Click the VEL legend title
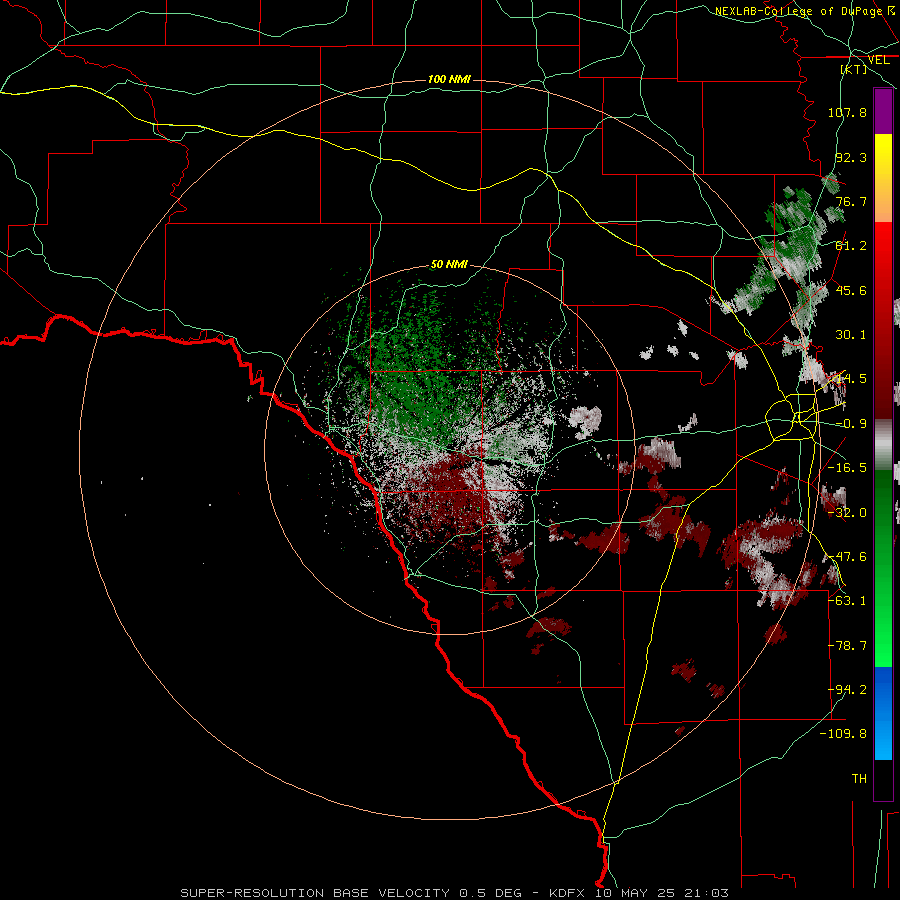The width and height of the screenshot is (900, 900). pyautogui.click(x=878, y=60)
